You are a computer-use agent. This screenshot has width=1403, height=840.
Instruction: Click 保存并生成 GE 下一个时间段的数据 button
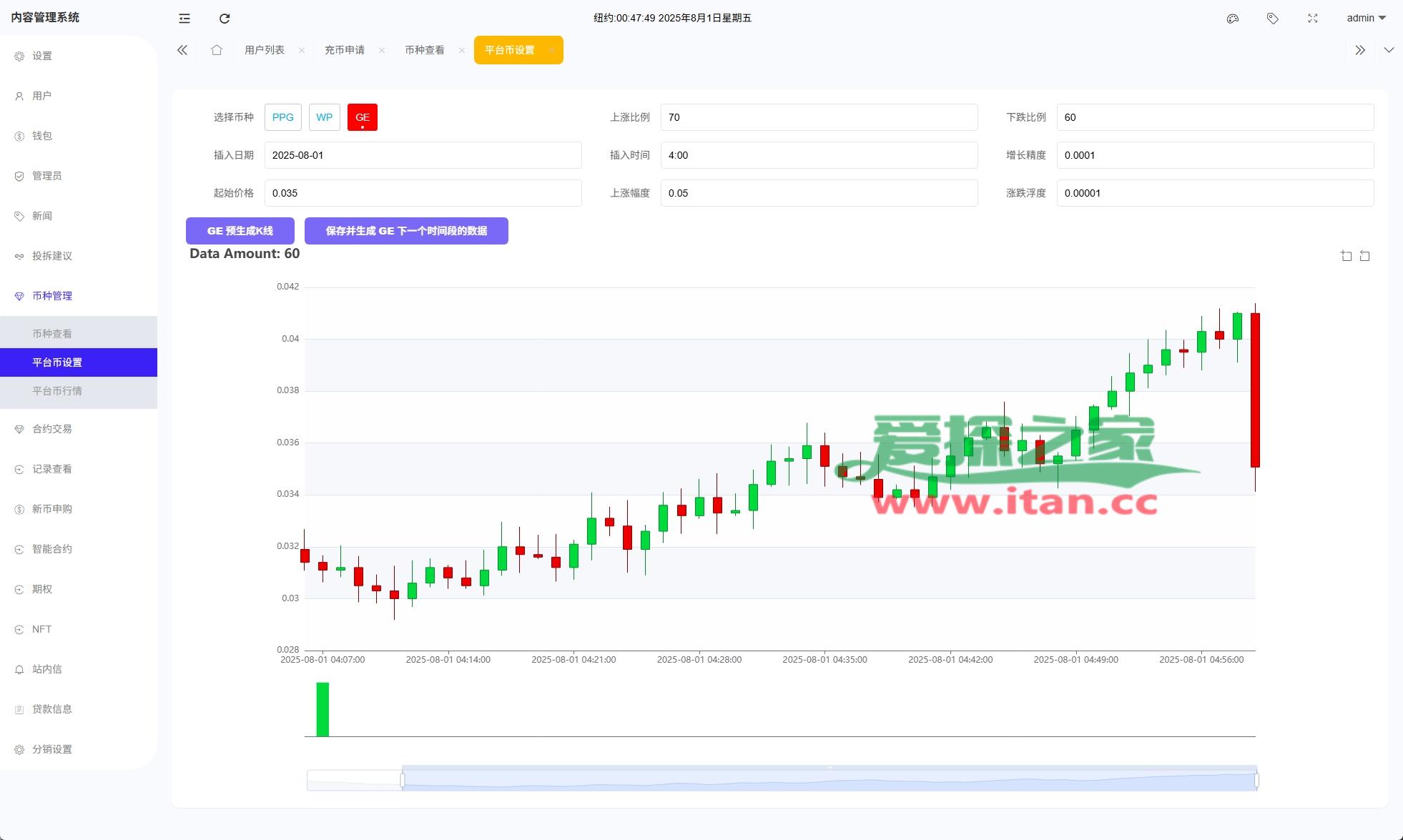click(405, 231)
